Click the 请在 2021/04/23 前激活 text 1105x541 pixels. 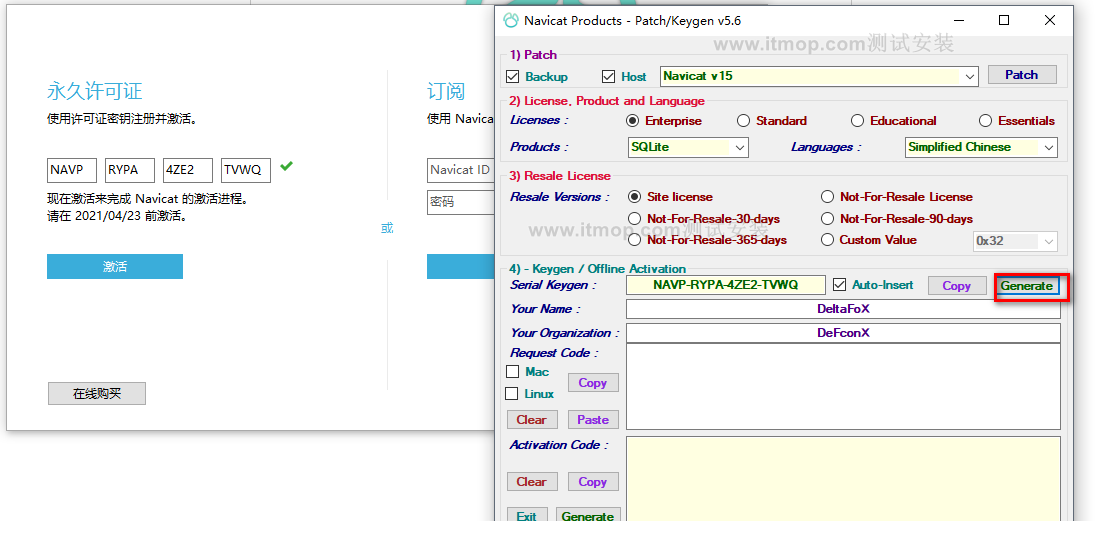point(117,216)
